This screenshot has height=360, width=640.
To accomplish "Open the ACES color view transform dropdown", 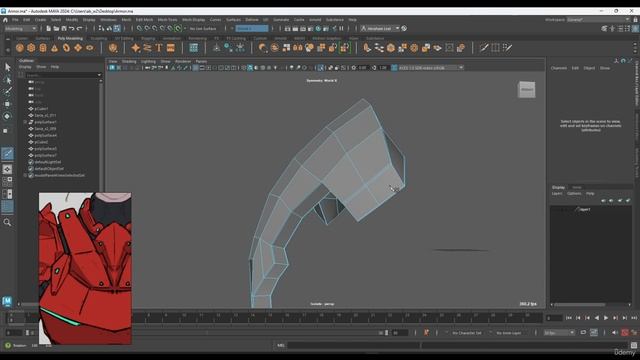I will click(x=430, y=68).
